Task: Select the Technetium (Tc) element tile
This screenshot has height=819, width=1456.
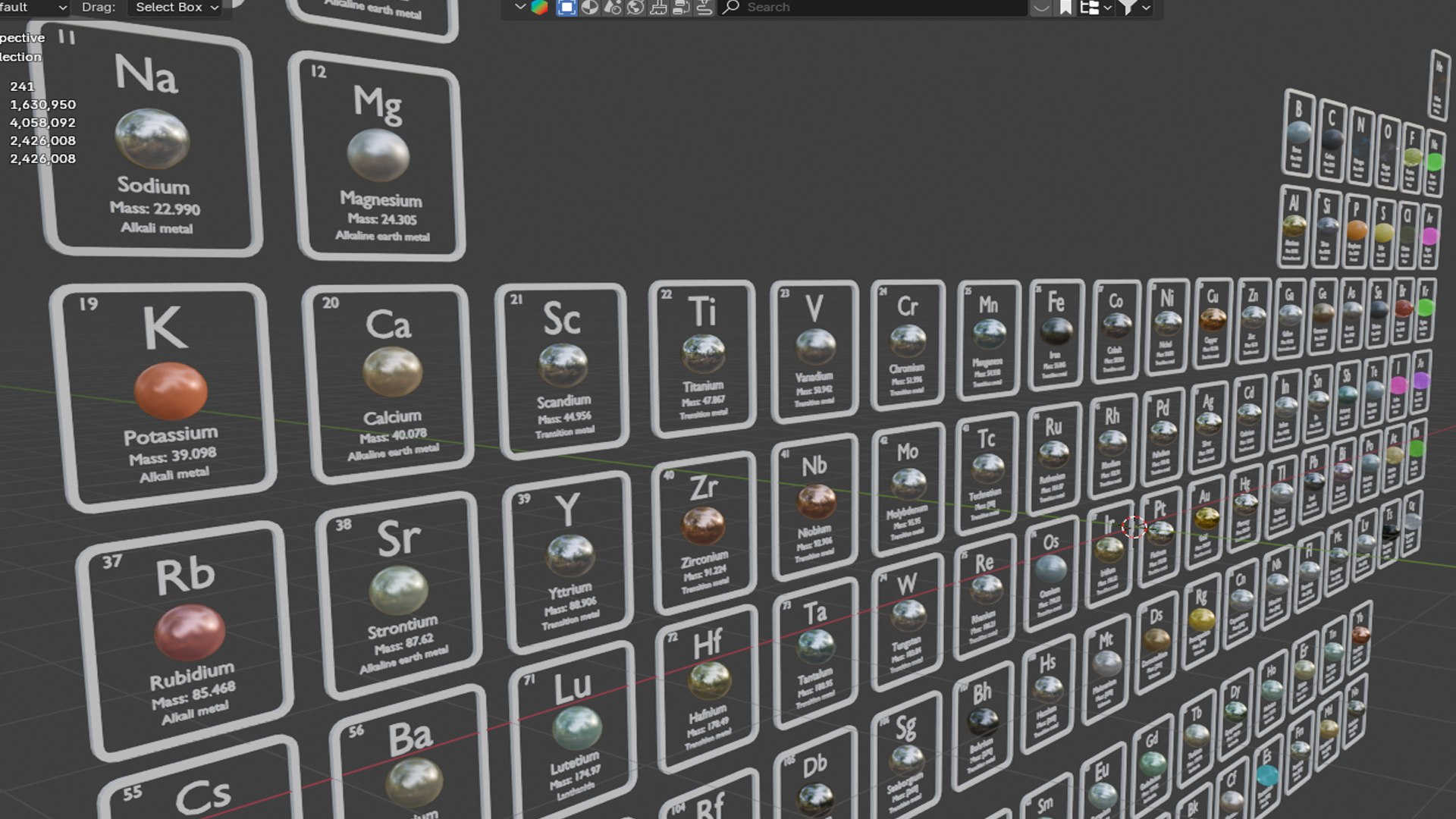Action: [x=987, y=473]
